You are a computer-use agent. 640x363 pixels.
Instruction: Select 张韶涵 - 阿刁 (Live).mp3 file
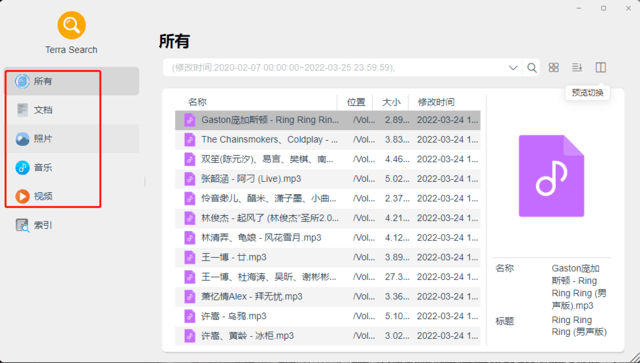pos(328,179)
